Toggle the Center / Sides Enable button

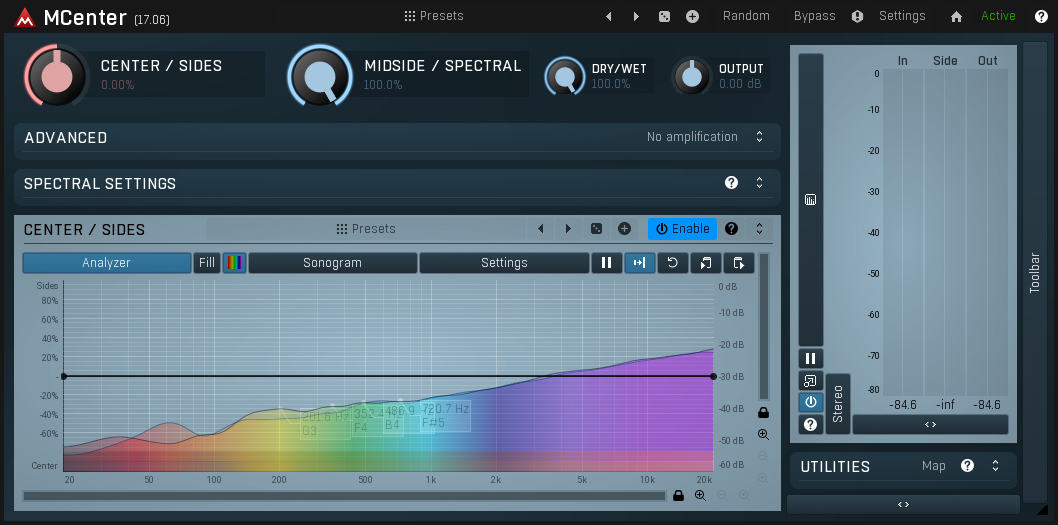tap(682, 229)
